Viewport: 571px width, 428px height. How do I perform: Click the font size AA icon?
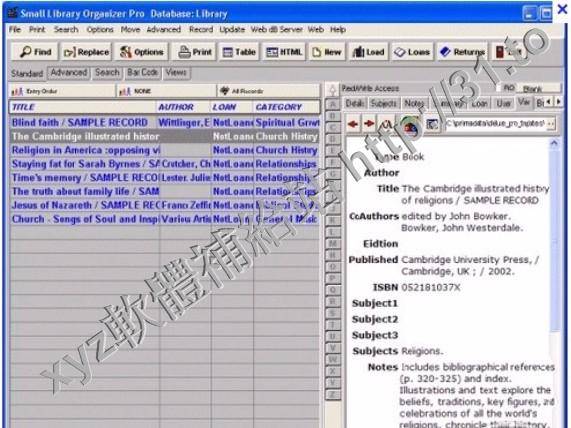pyautogui.click(x=386, y=125)
